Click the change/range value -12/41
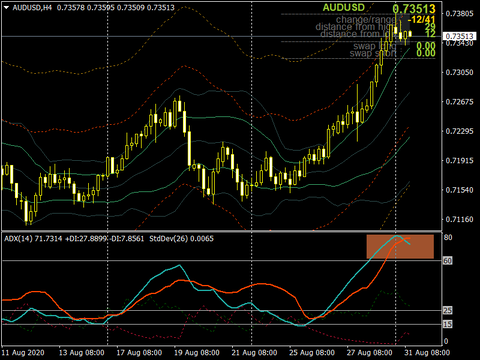 421,19
